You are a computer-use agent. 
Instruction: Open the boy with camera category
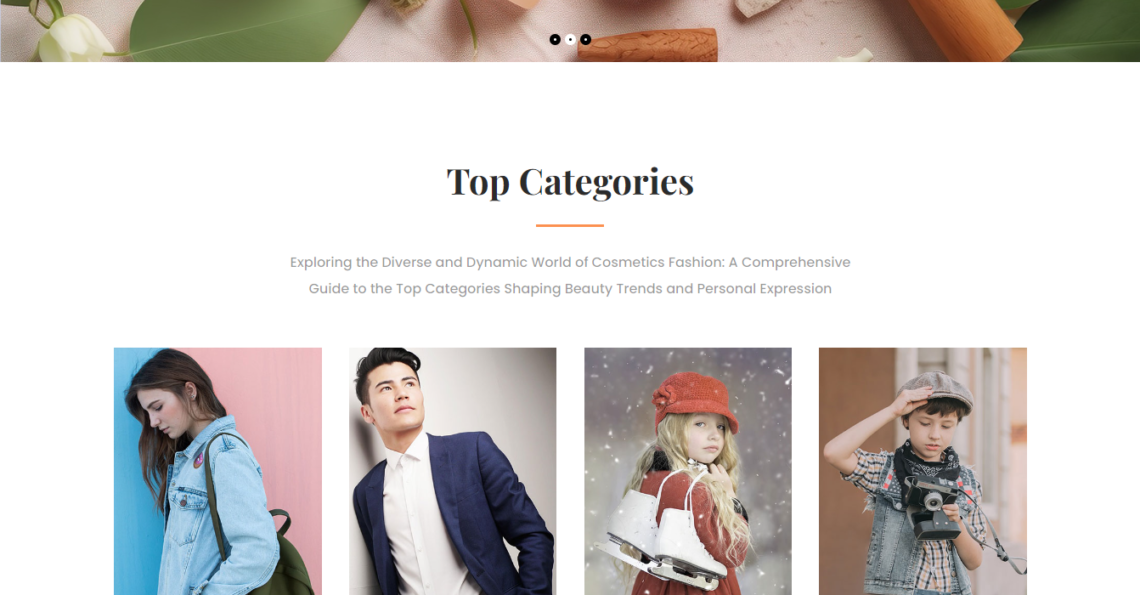click(x=923, y=471)
